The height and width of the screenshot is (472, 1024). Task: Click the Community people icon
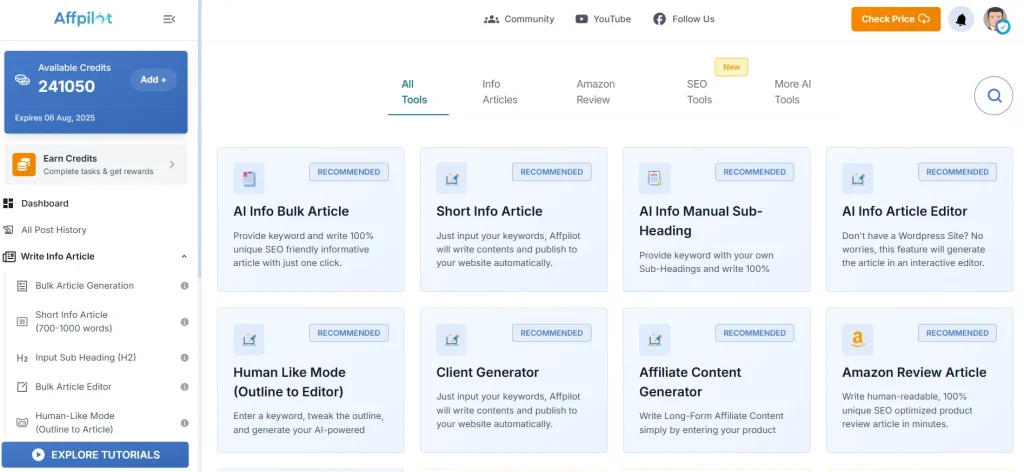[x=491, y=19]
